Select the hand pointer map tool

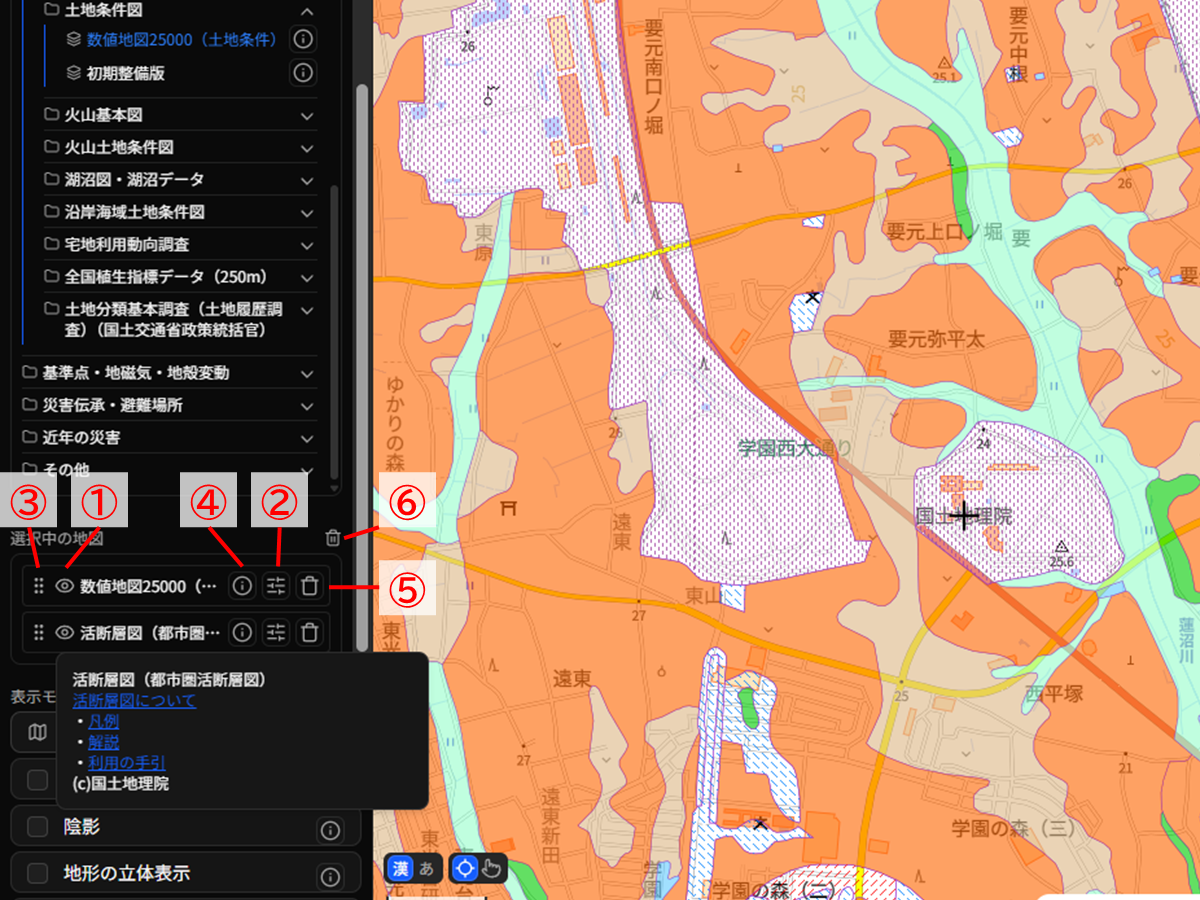[x=491, y=868]
